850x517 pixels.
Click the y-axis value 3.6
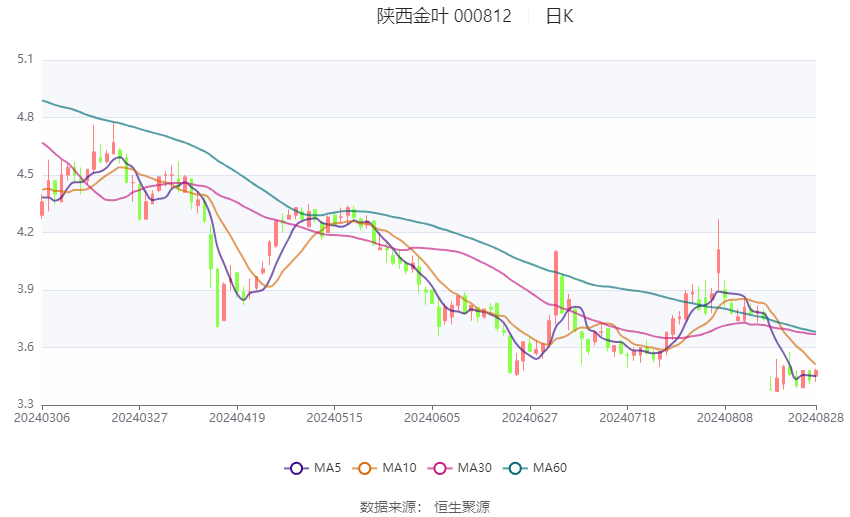25,347
